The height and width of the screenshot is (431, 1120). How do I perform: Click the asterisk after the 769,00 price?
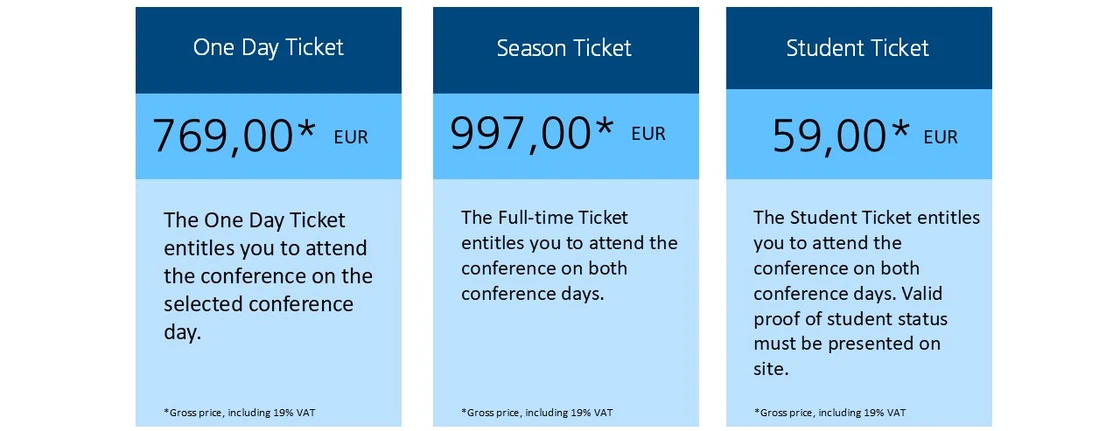click(308, 130)
